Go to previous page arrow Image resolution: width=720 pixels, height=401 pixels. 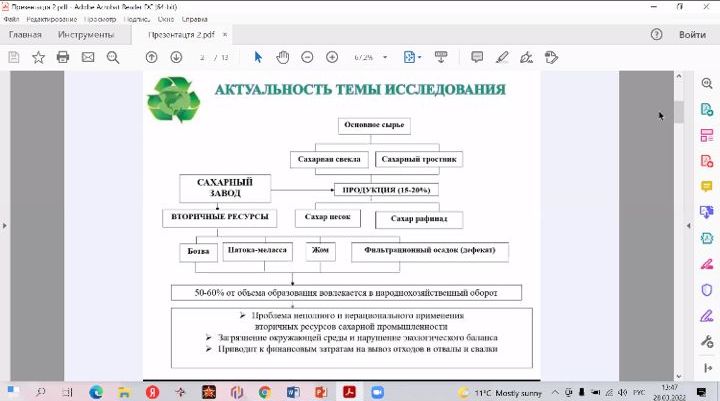coord(152,57)
